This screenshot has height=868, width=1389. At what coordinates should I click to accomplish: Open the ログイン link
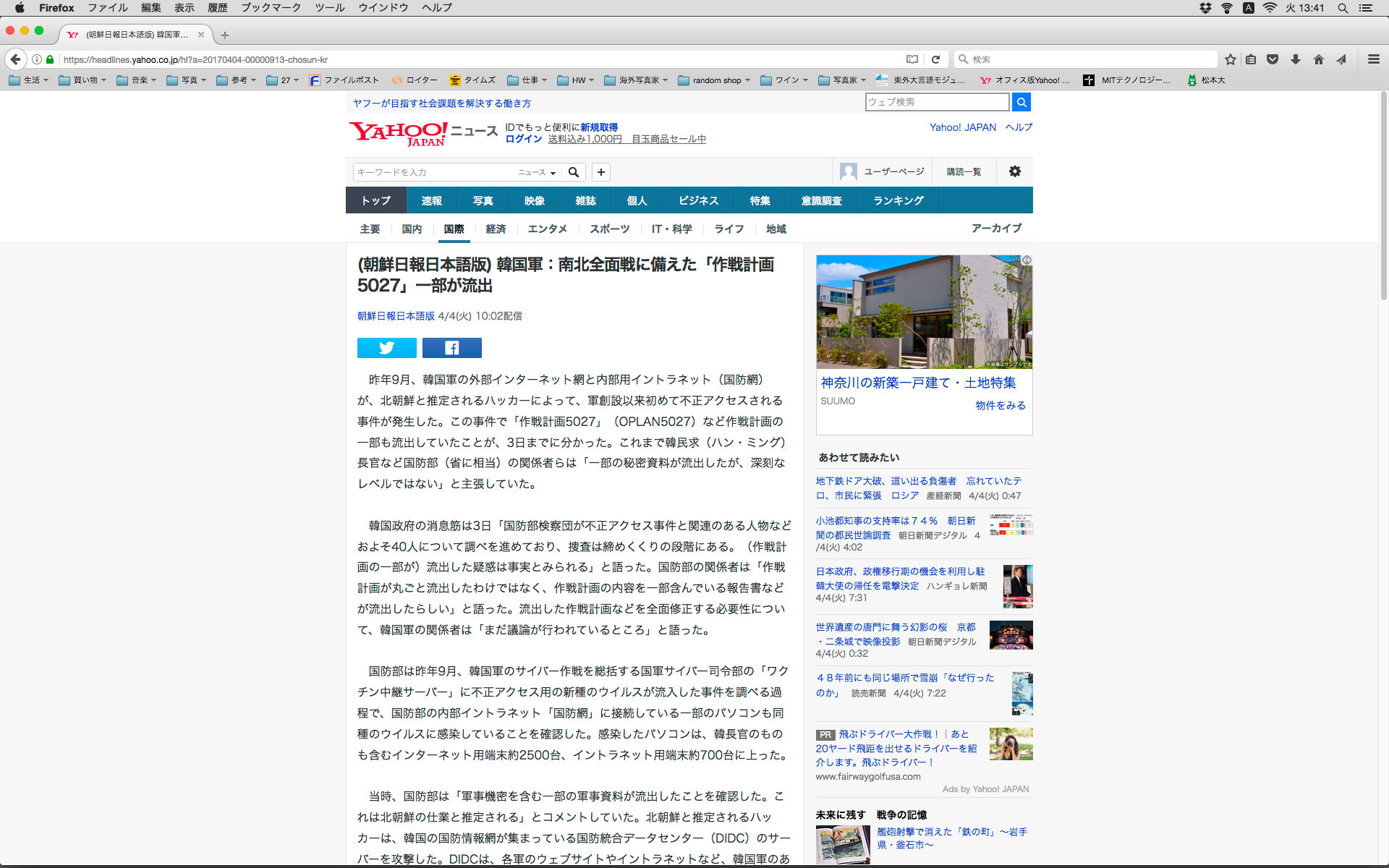click(x=523, y=139)
